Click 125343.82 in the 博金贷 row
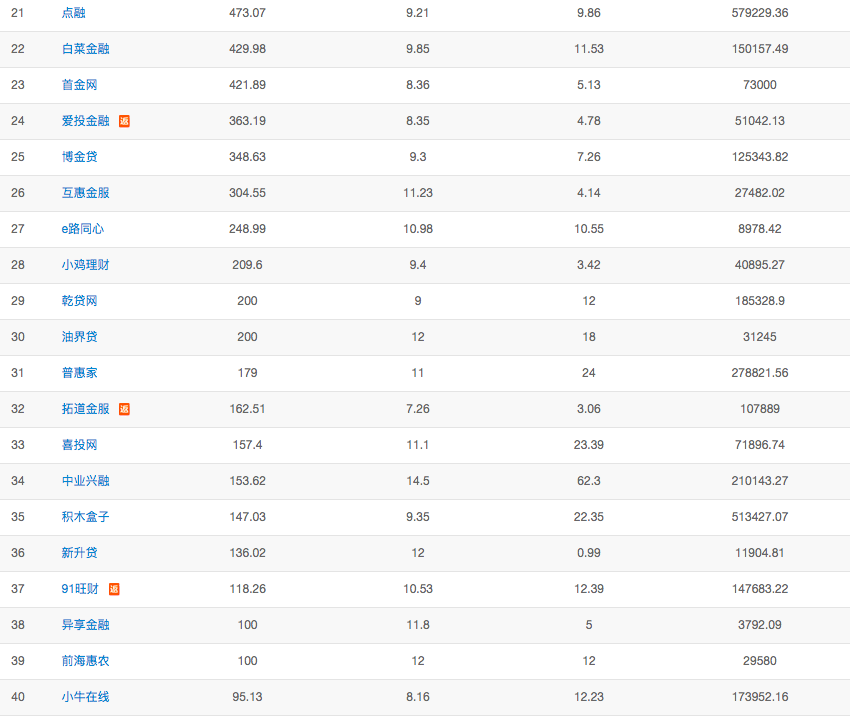This screenshot has height=720, width=850. (x=760, y=157)
